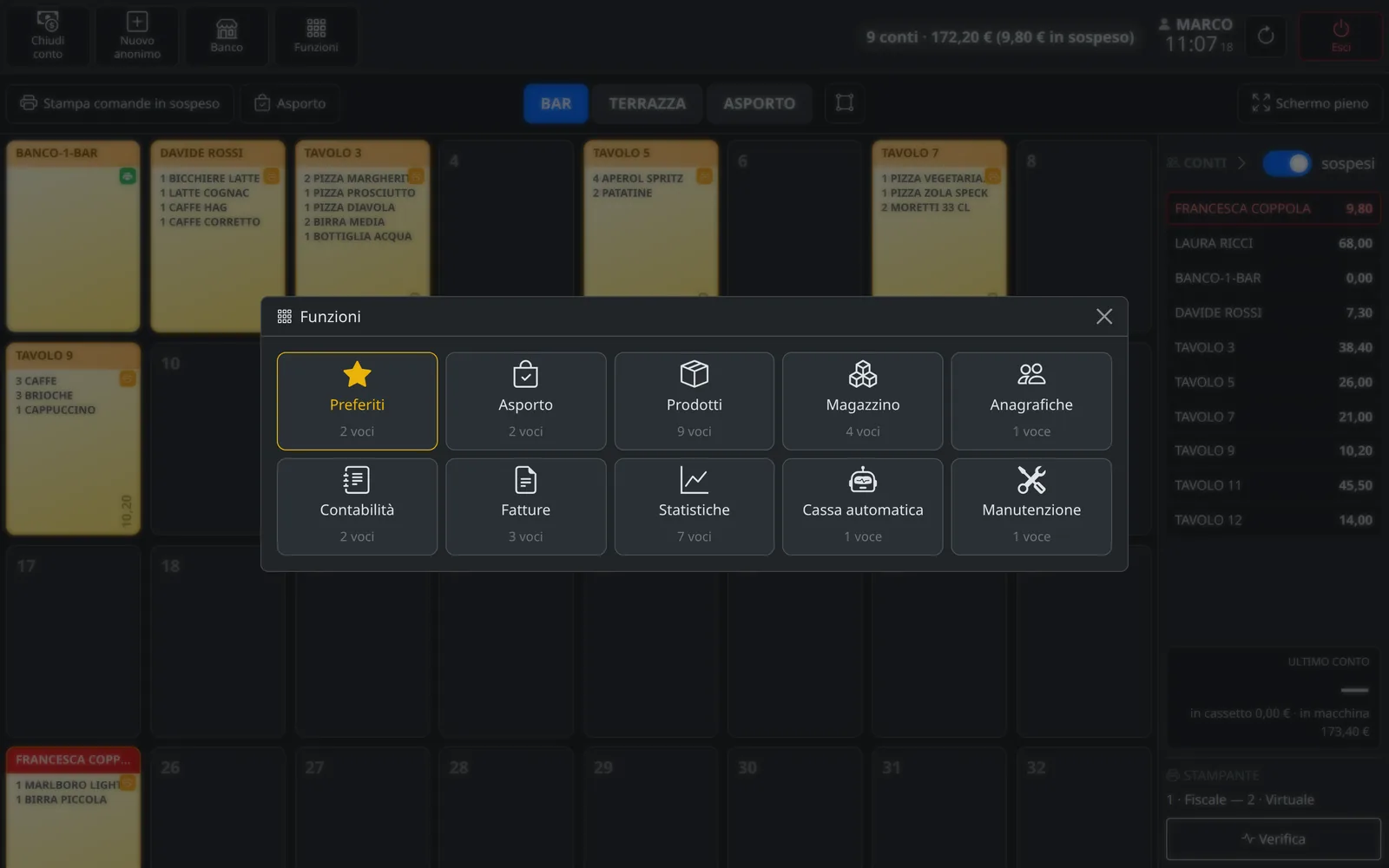Viewport: 1389px width, 868px height.
Task: Expand the CONTI chevron arrow
Action: point(1241,163)
